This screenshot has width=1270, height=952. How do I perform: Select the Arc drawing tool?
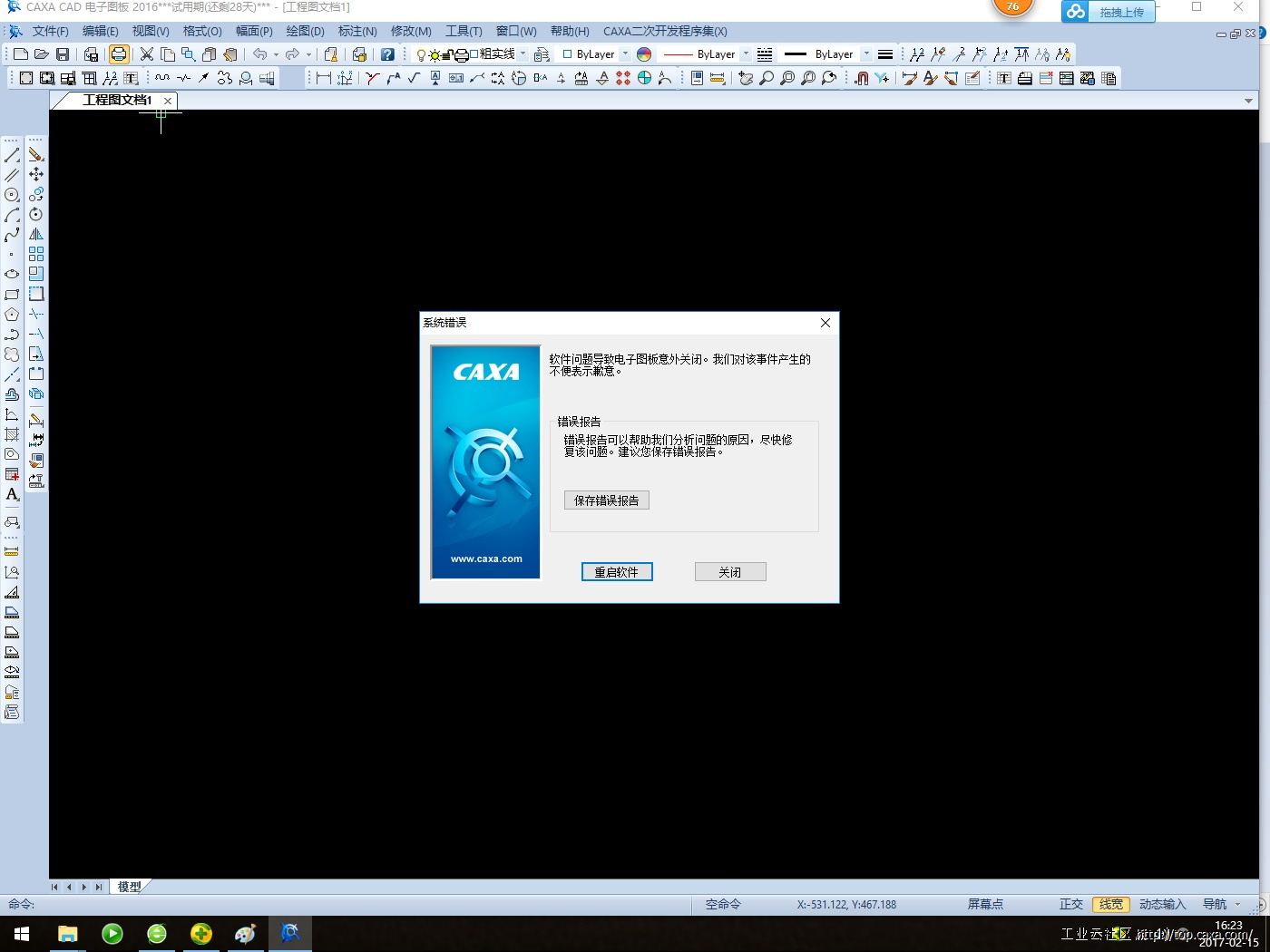[12, 215]
